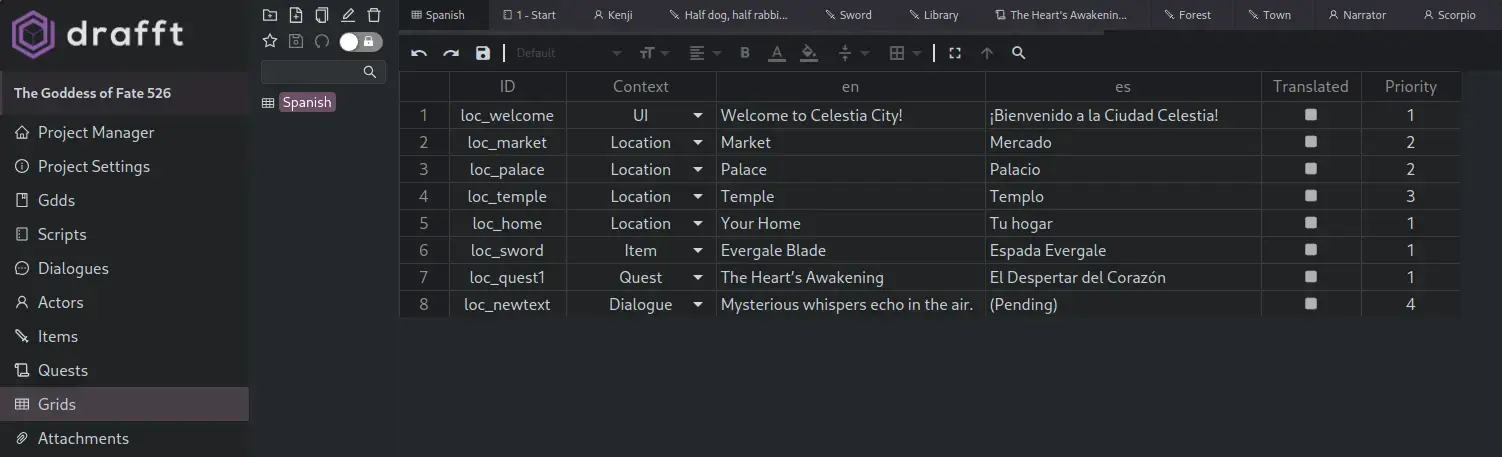Open the Town tab
Viewport: 1502px width, 457px height.
click(1269, 15)
